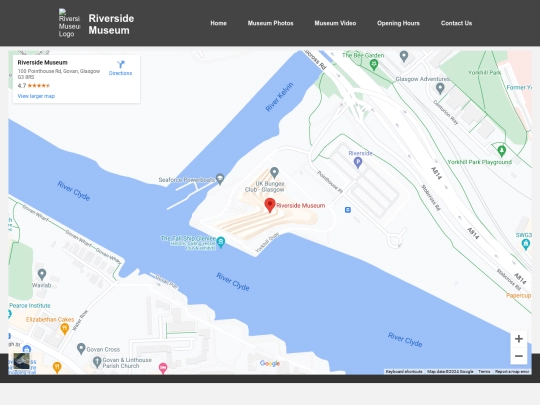540x405 pixels.
Task: Select the Yorkhill Park Playground marker
Action: 502,150
